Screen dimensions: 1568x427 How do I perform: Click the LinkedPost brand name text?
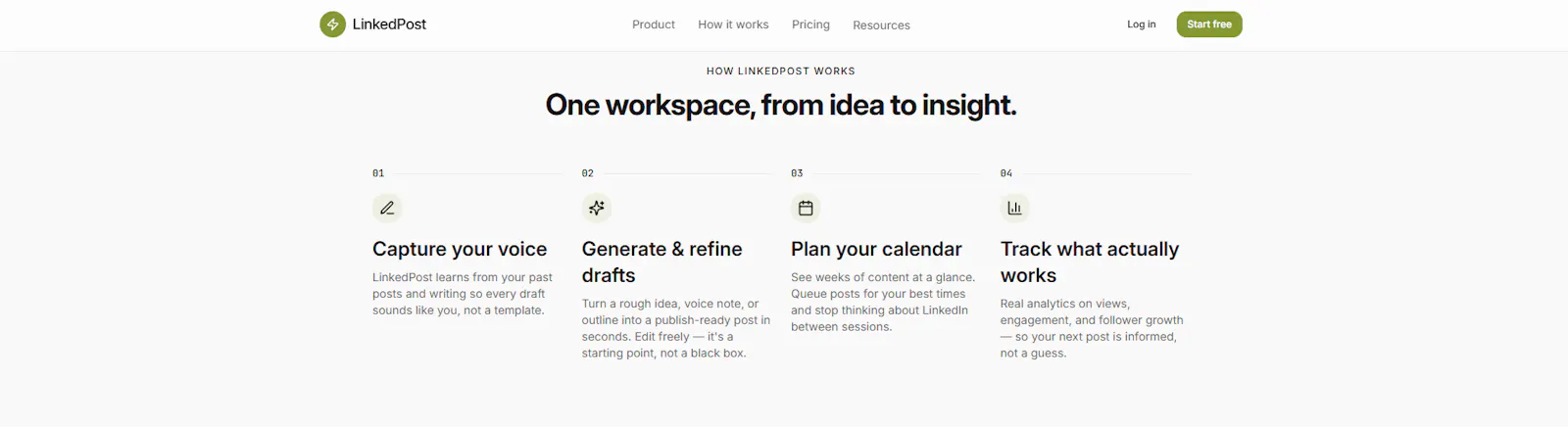(x=389, y=24)
